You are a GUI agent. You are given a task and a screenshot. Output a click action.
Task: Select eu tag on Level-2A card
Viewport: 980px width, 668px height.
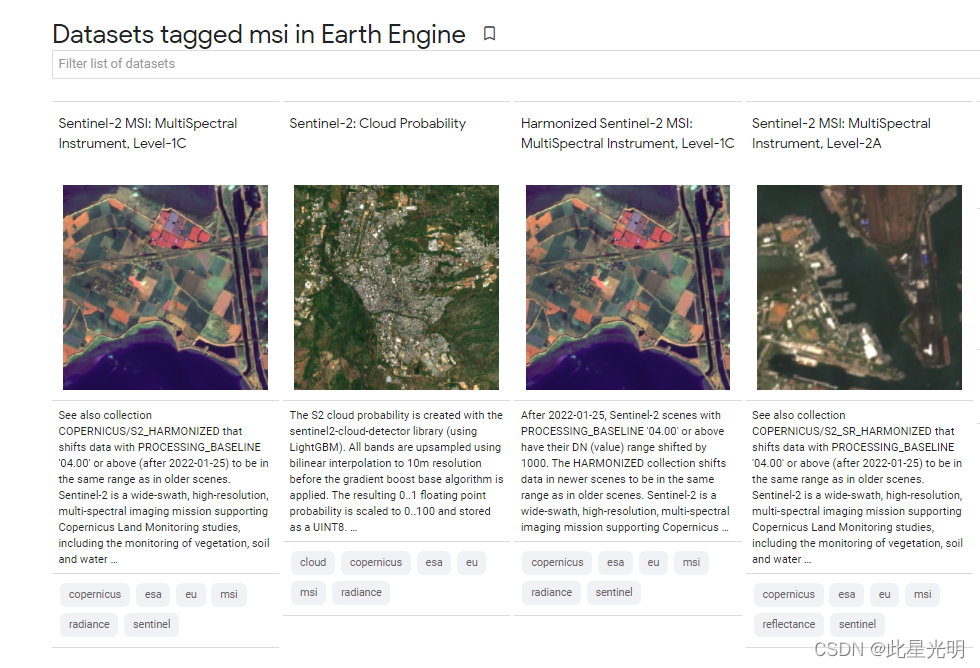click(884, 594)
